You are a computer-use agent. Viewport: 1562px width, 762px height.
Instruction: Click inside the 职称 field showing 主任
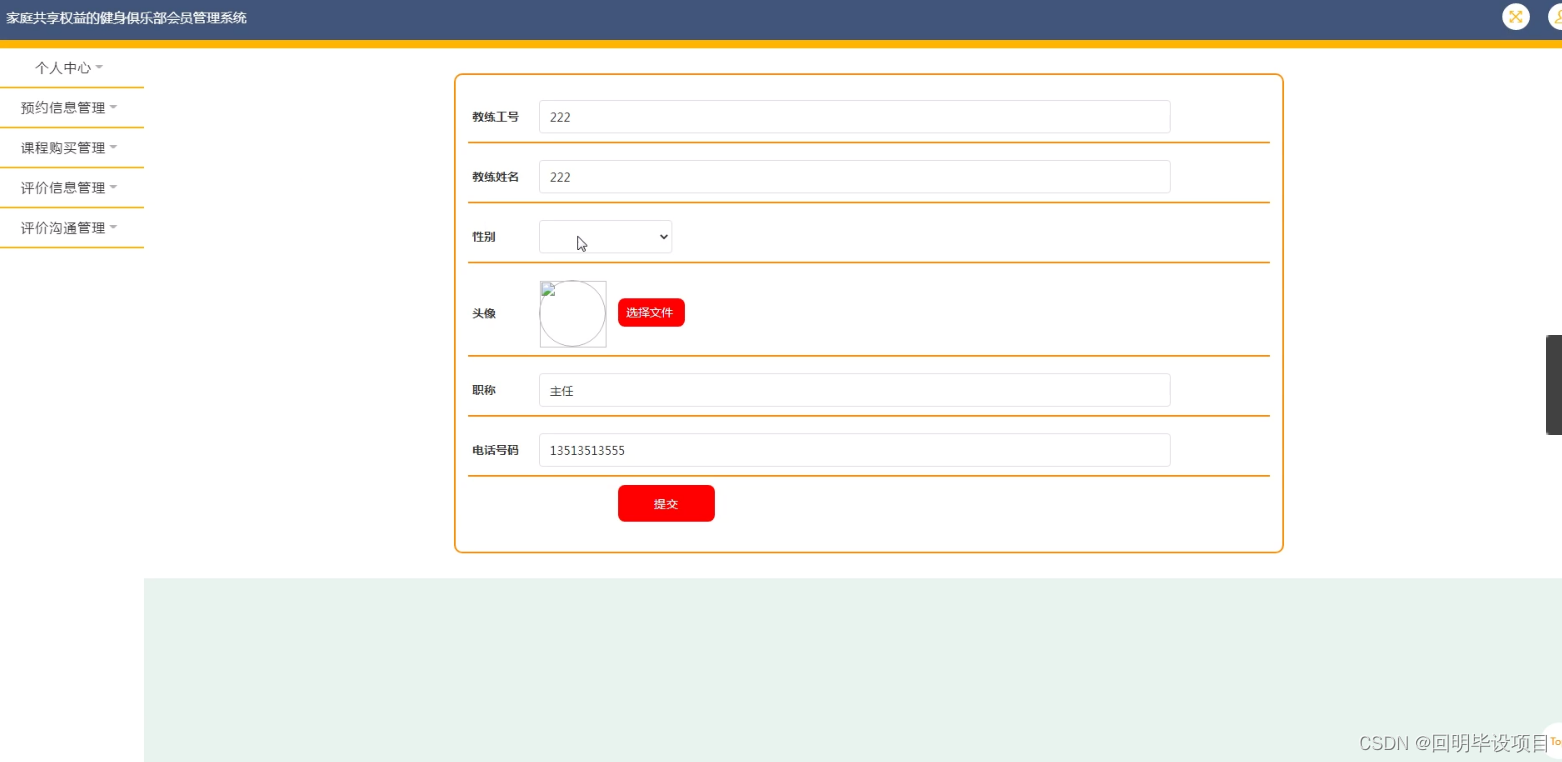point(853,390)
